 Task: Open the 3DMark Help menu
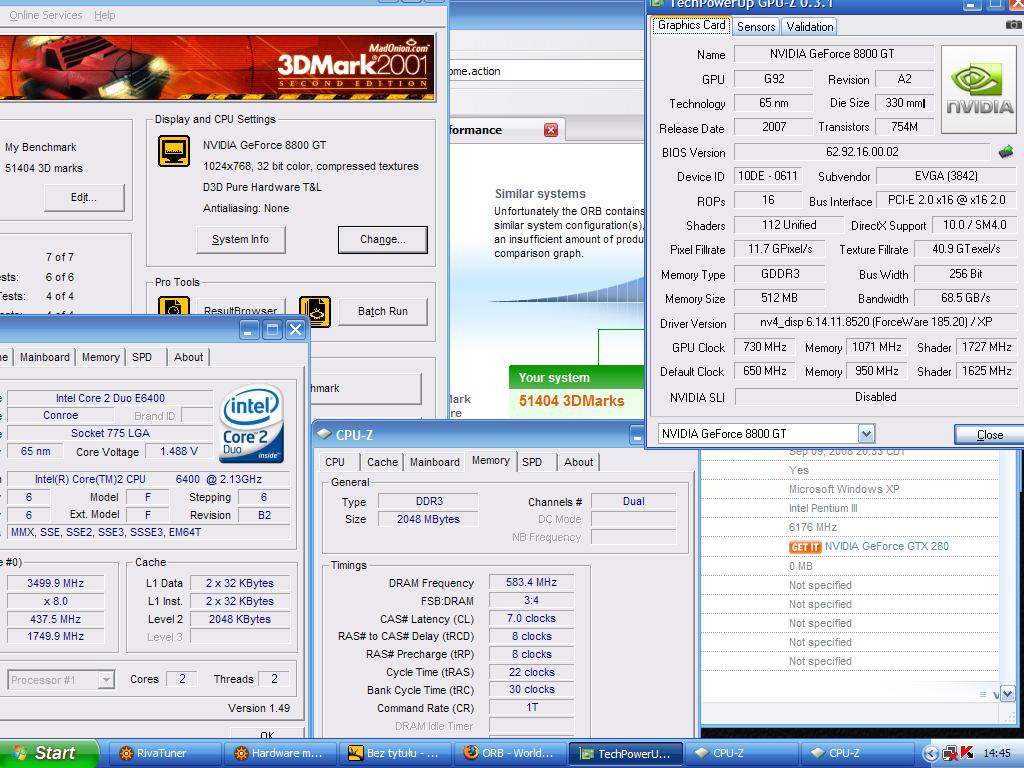pyautogui.click(x=104, y=15)
